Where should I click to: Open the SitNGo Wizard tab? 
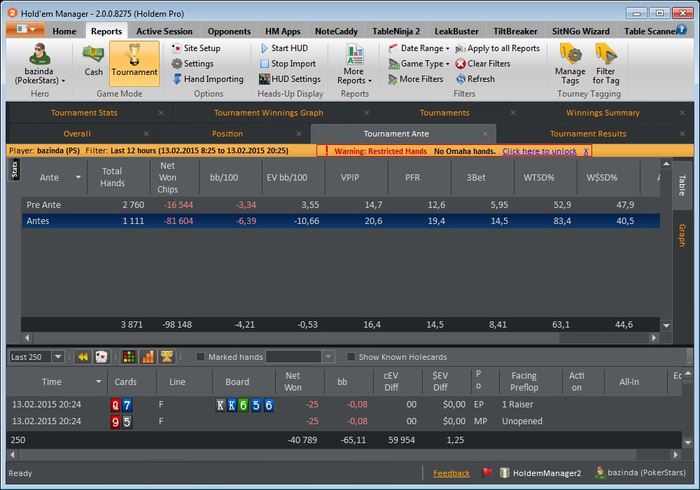(x=580, y=31)
